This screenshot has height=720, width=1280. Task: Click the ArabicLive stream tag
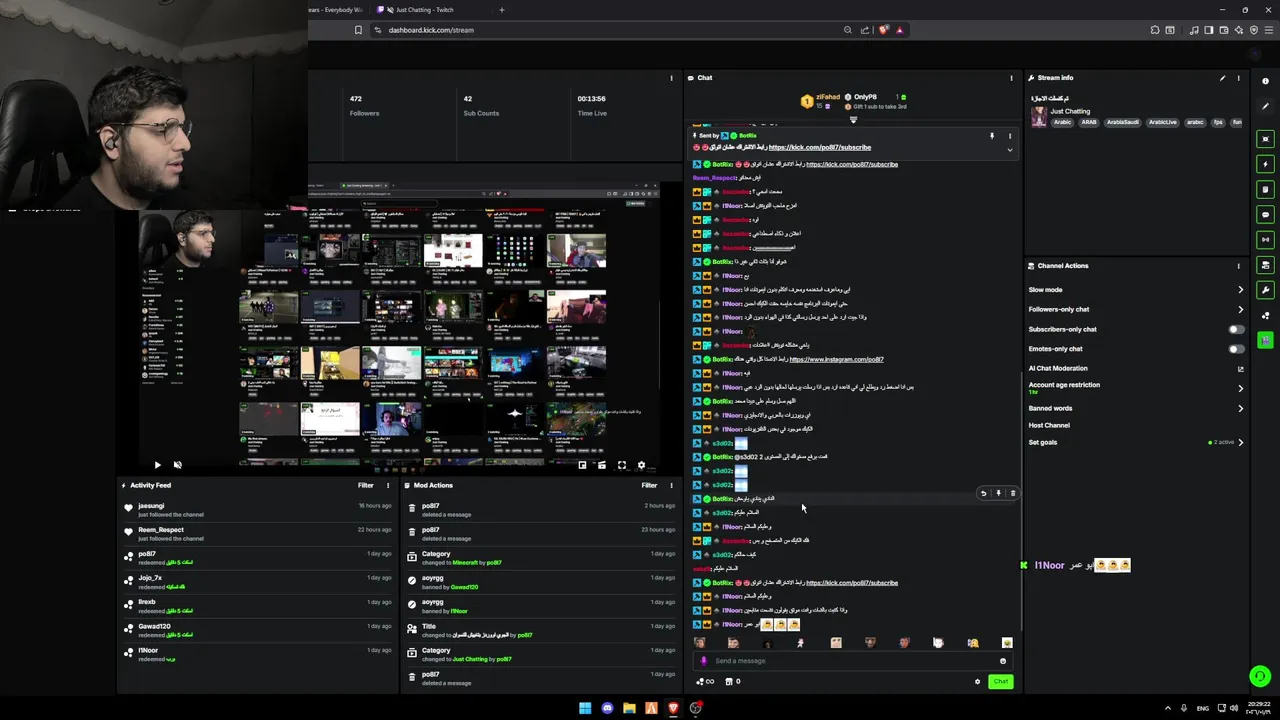pos(1162,122)
